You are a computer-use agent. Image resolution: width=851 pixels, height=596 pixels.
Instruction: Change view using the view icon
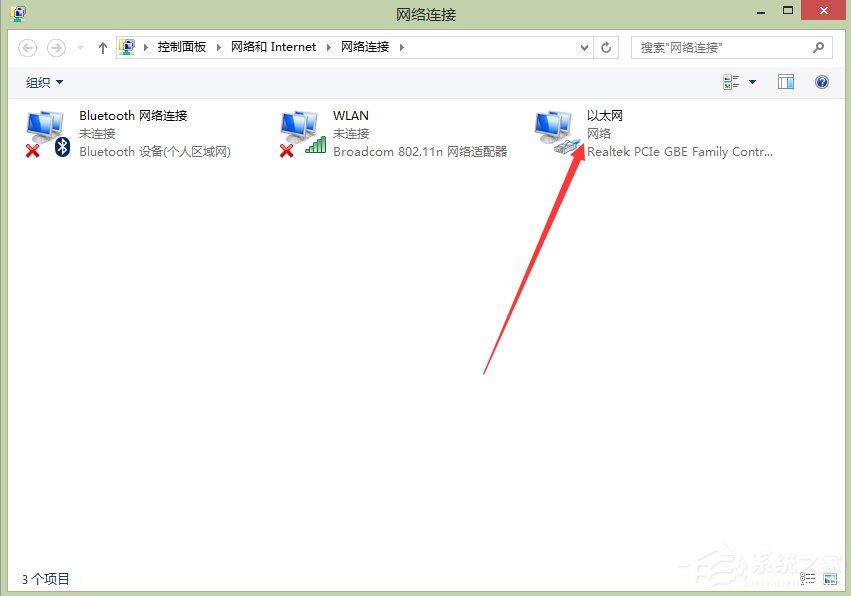point(731,82)
